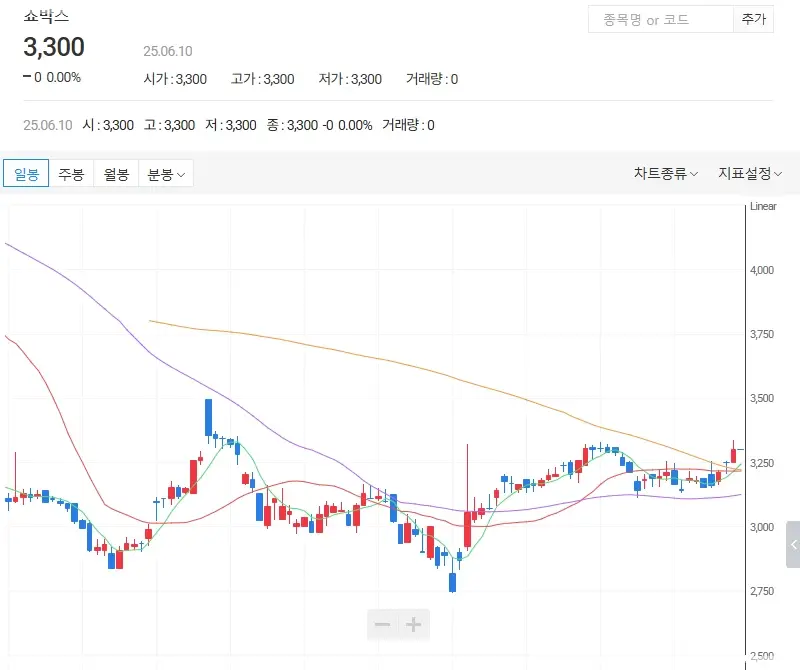Image resolution: width=800 pixels, height=670 pixels.
Task: Select the 일봉 daily chart tab
Action: click(x=26, y=174)
